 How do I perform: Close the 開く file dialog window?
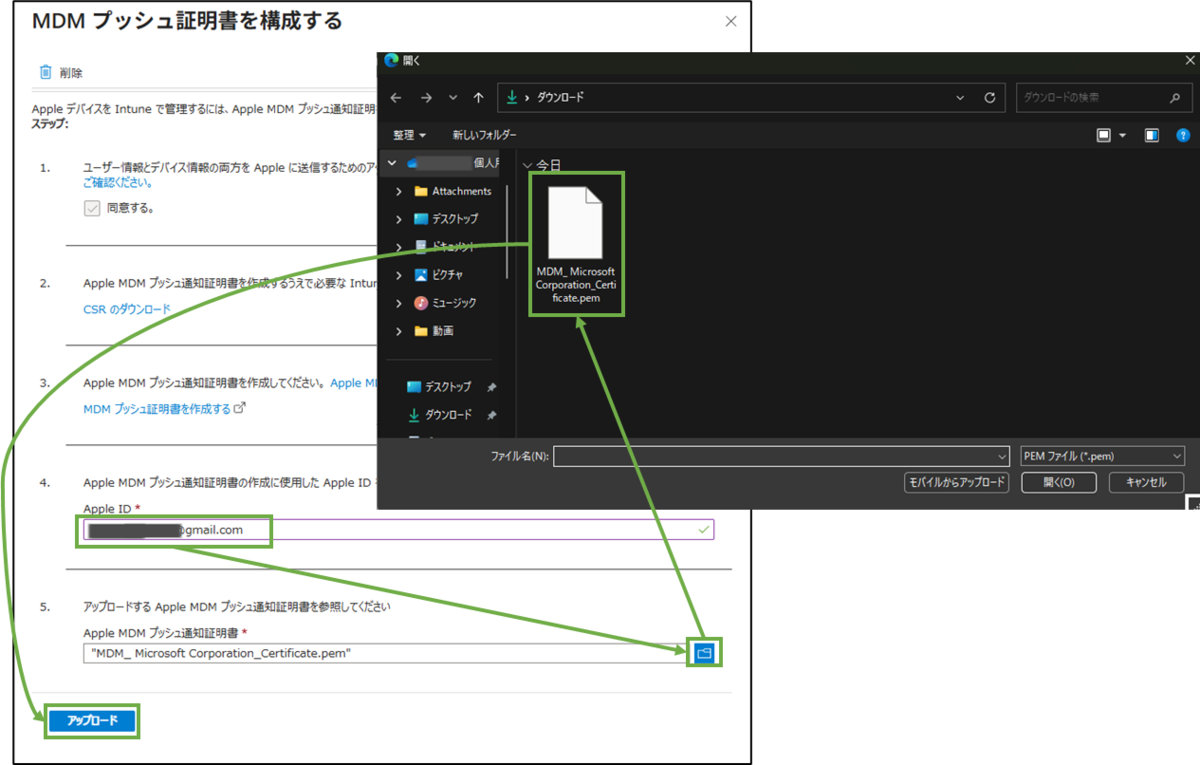[x=1188, y=61]
